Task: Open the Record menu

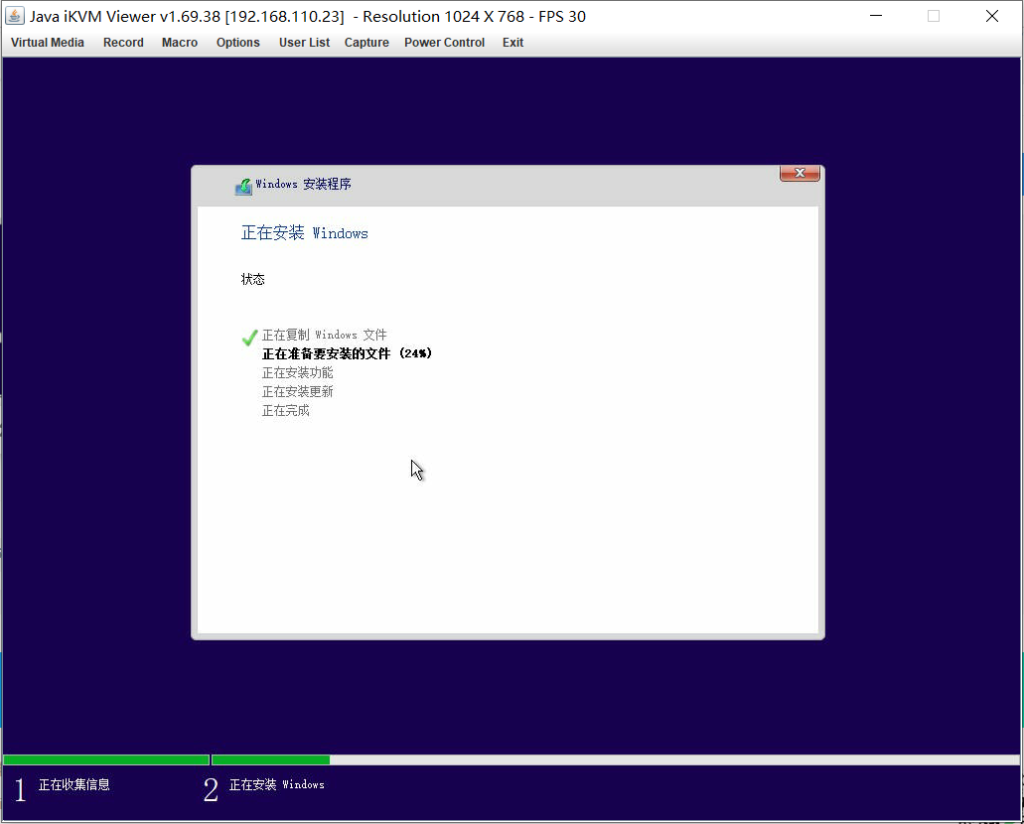Action: (x=123, y=43)
